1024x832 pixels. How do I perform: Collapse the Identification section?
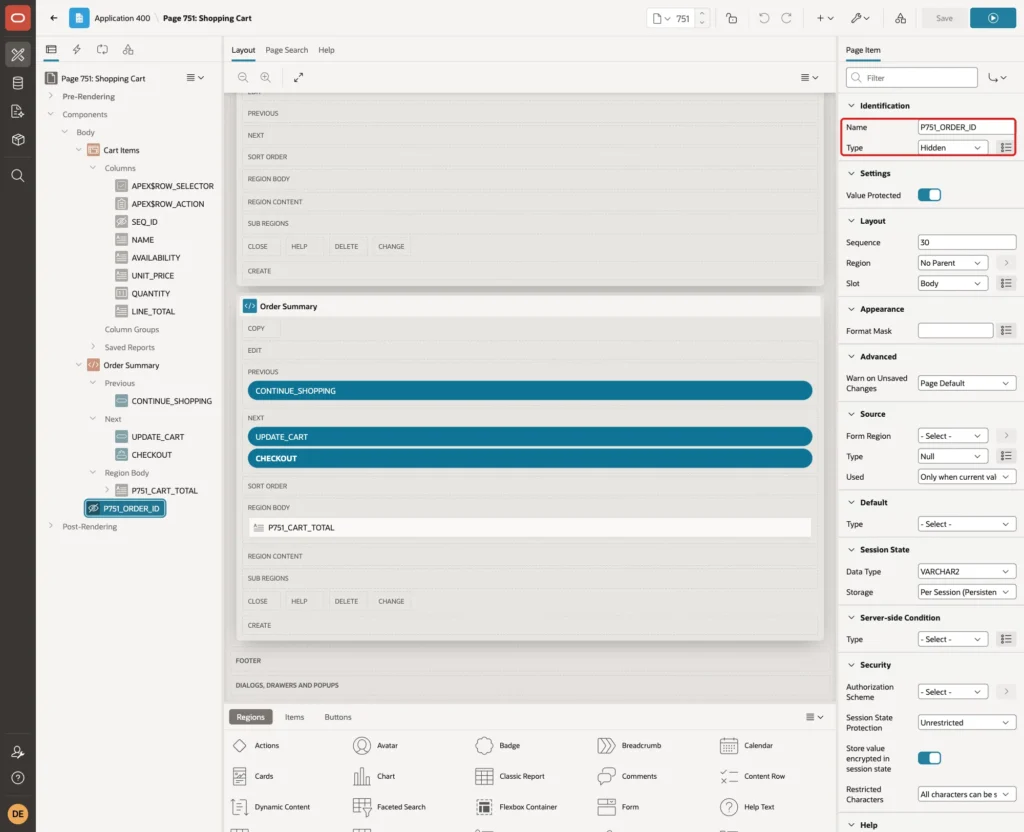click(851, 106)
